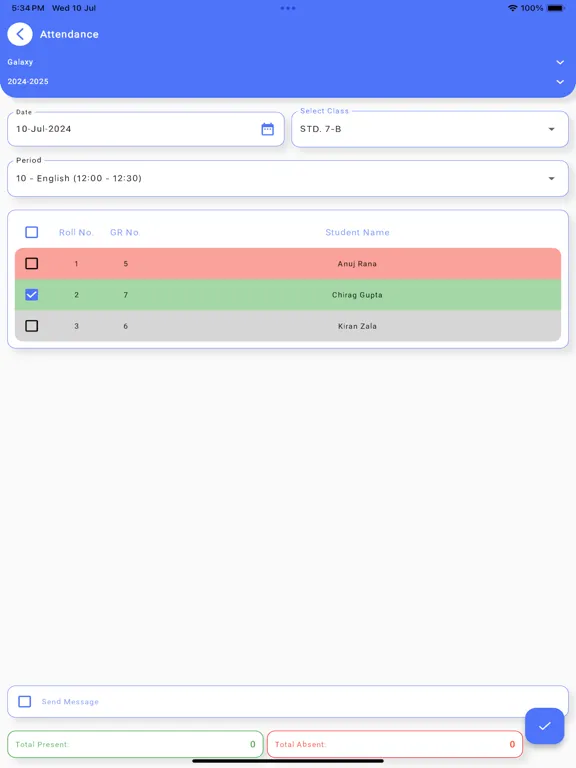Screen dimensions: 576x768
Task: Select the Kiran Zala name cell
Action: (x=357, y=326)
